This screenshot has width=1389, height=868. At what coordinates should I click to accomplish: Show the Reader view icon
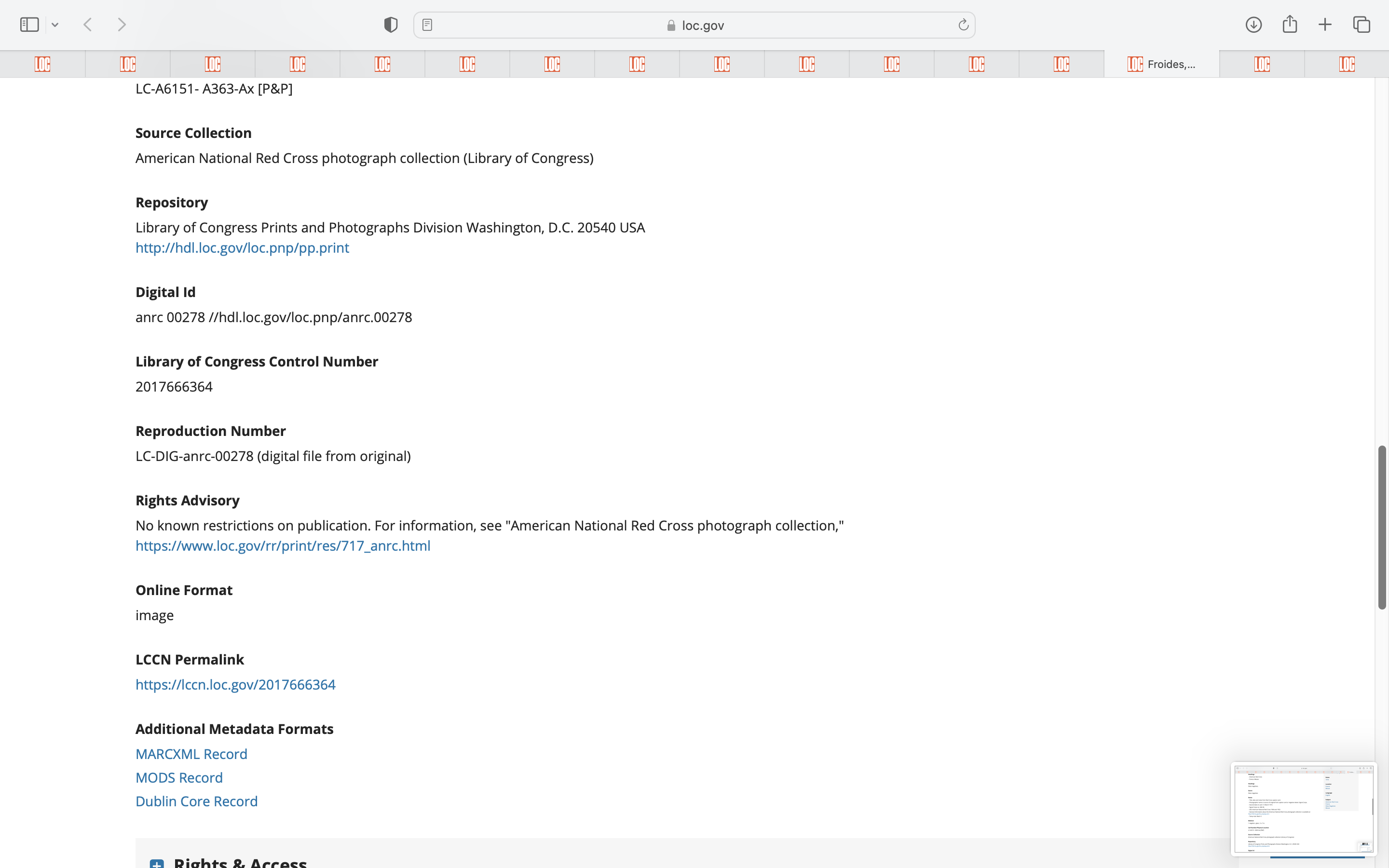coord(427,25)
